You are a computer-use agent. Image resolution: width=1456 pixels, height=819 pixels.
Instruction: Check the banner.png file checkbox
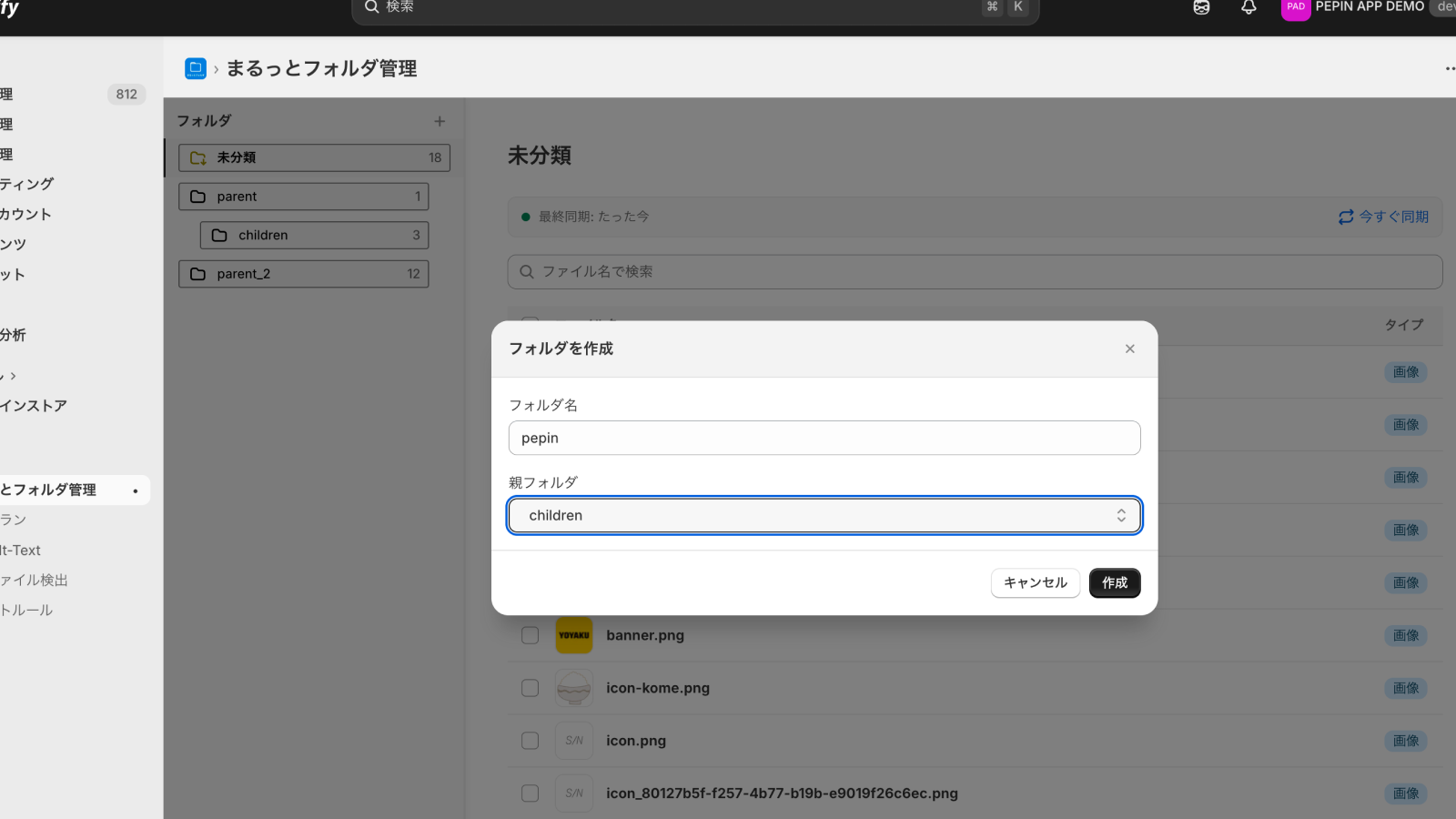530,635
